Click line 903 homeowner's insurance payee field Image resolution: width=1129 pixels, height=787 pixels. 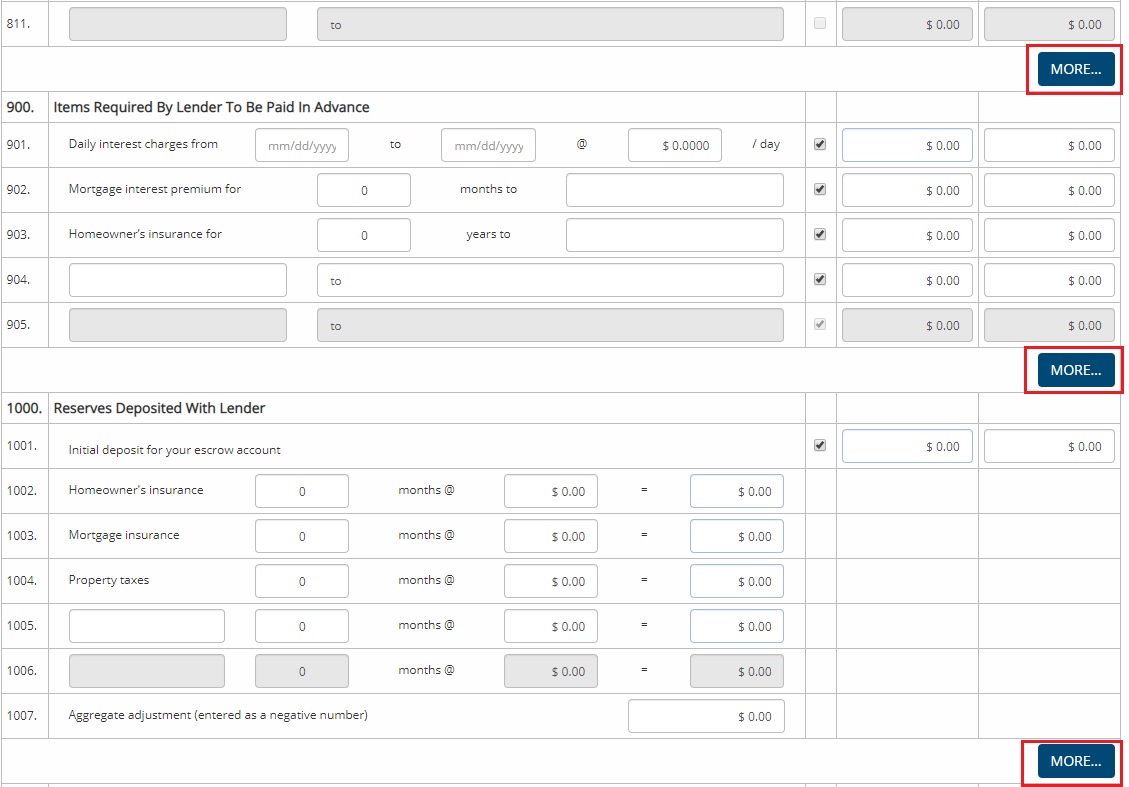pyautogui.click(x=675, y=235)
